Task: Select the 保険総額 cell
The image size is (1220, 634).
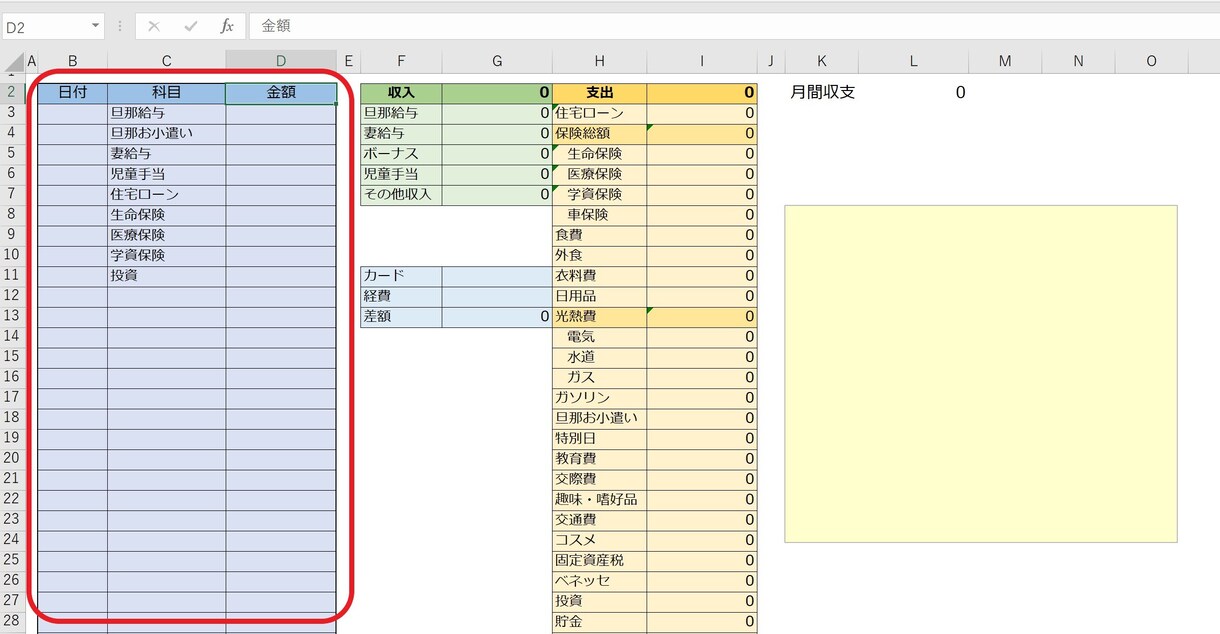Action: pos(599,134)
